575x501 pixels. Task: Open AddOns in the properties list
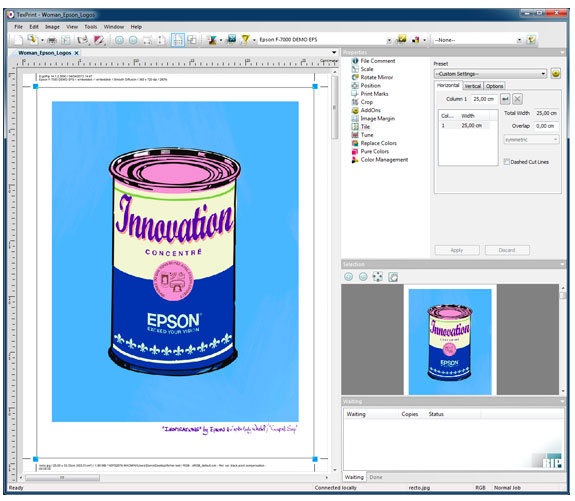coord(370,110)
